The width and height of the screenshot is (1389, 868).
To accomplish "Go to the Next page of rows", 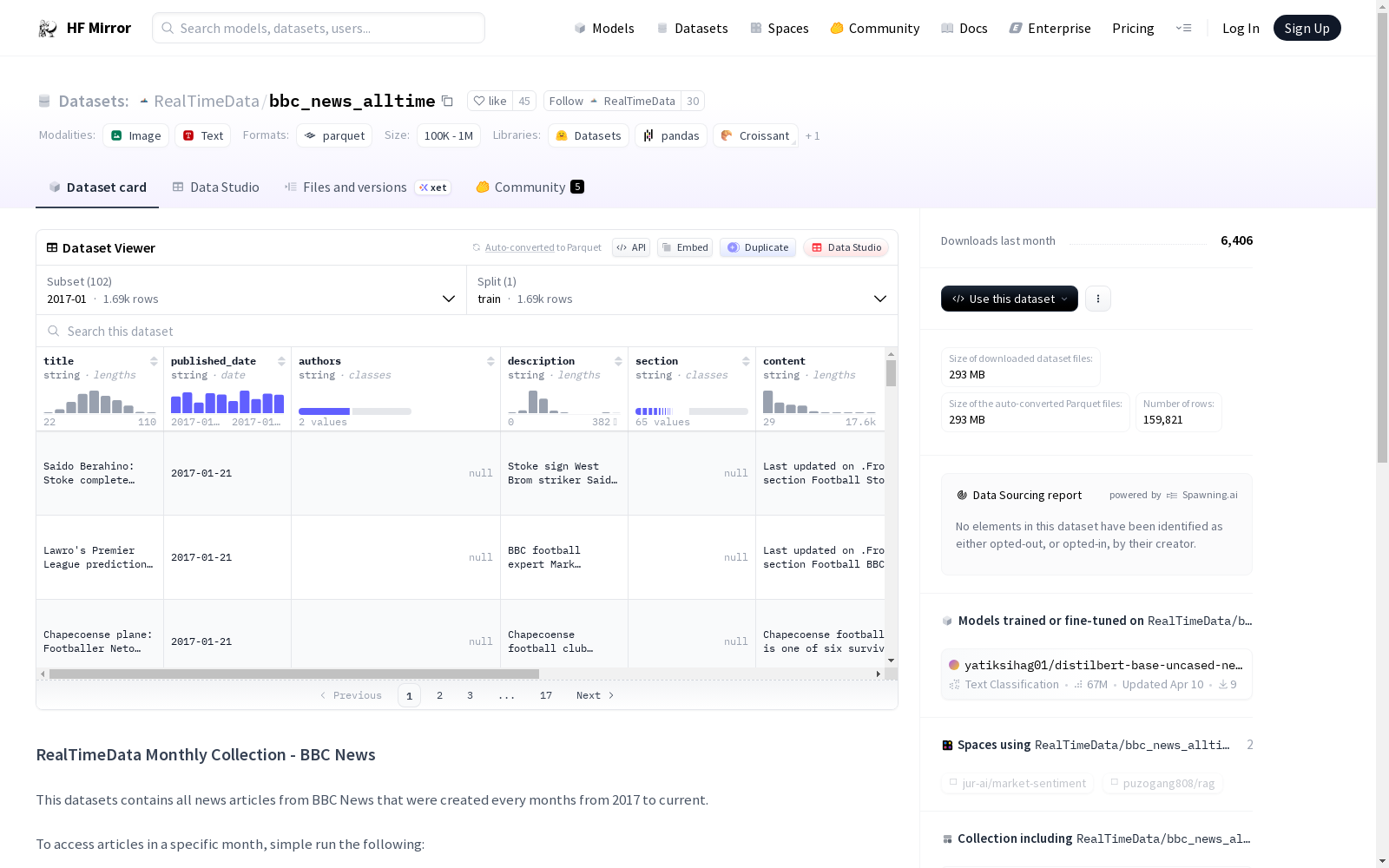I will [x=595, y=695].
